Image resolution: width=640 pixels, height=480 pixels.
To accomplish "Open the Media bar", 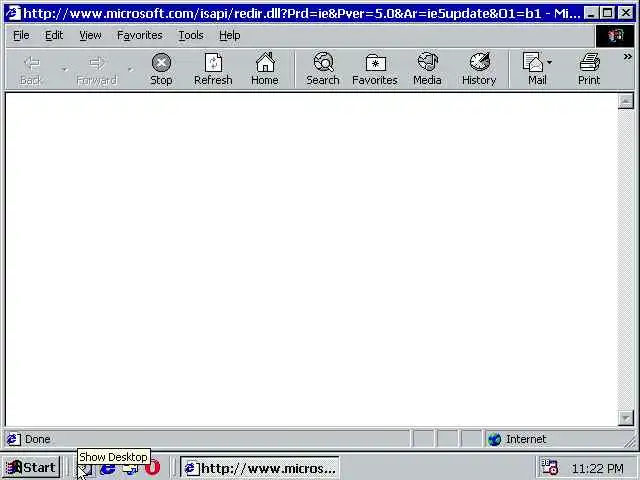I will pyautogui.click(x=427, y=69).
